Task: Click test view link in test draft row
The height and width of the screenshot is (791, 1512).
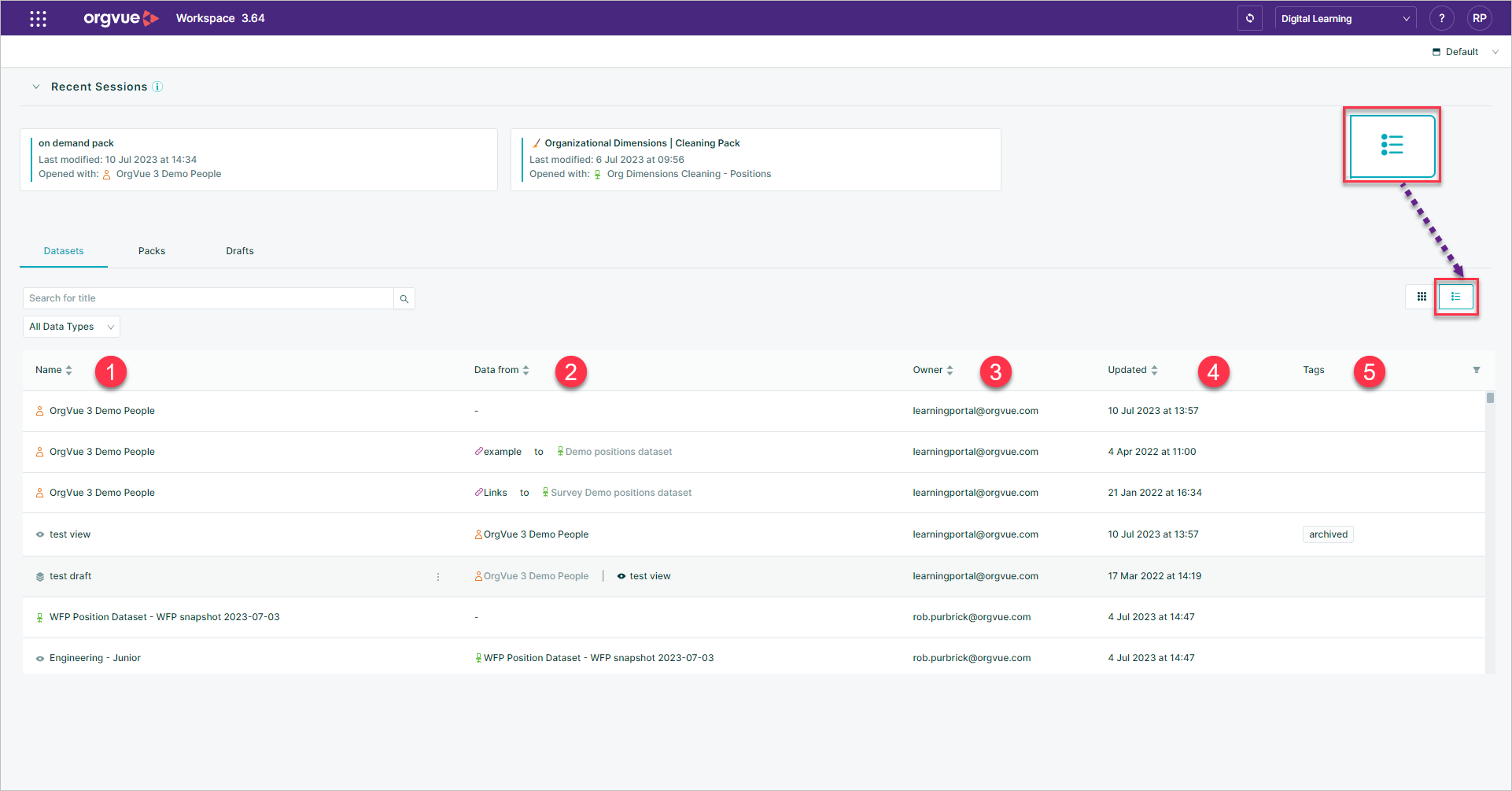Action: [650, 576]
